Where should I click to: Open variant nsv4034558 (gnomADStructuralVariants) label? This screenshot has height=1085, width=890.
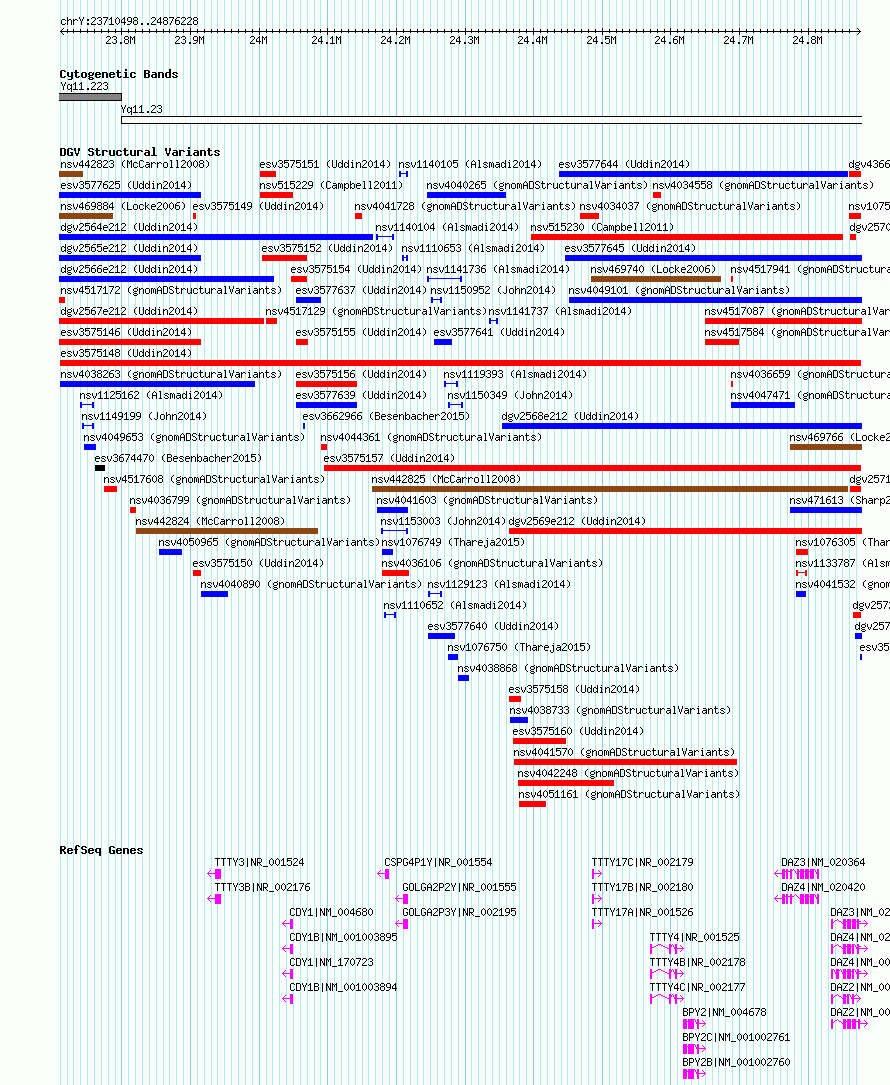tap(763, 185)
